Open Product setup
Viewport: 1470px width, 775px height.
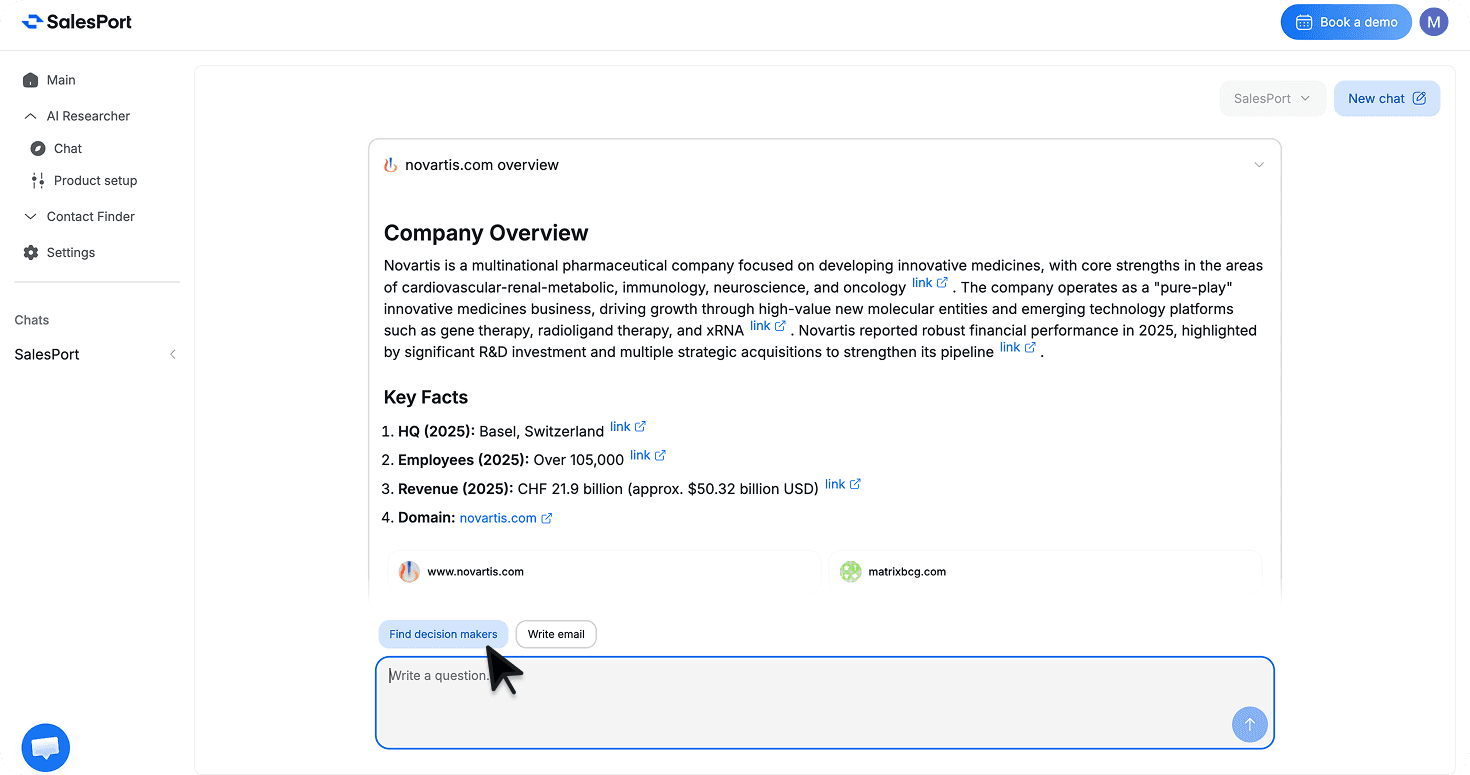point(95,181)
